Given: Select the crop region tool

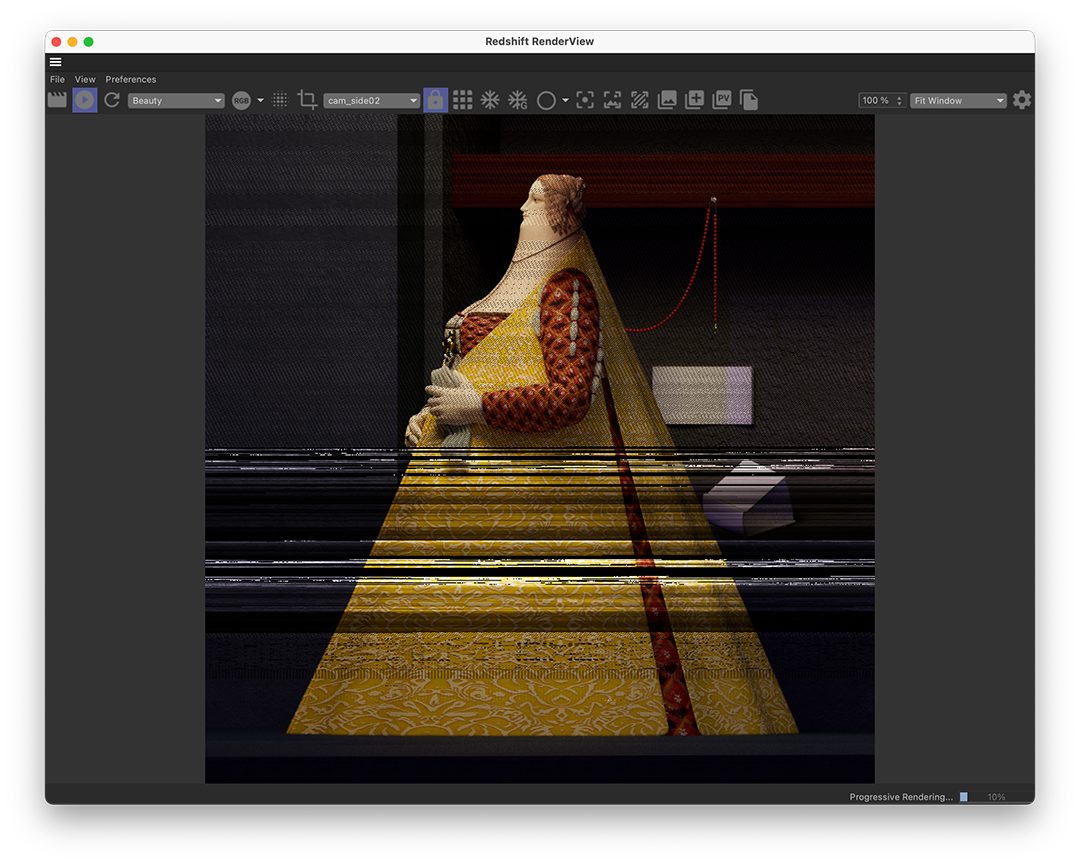Looking at the screenshot, I should point(307,100).
